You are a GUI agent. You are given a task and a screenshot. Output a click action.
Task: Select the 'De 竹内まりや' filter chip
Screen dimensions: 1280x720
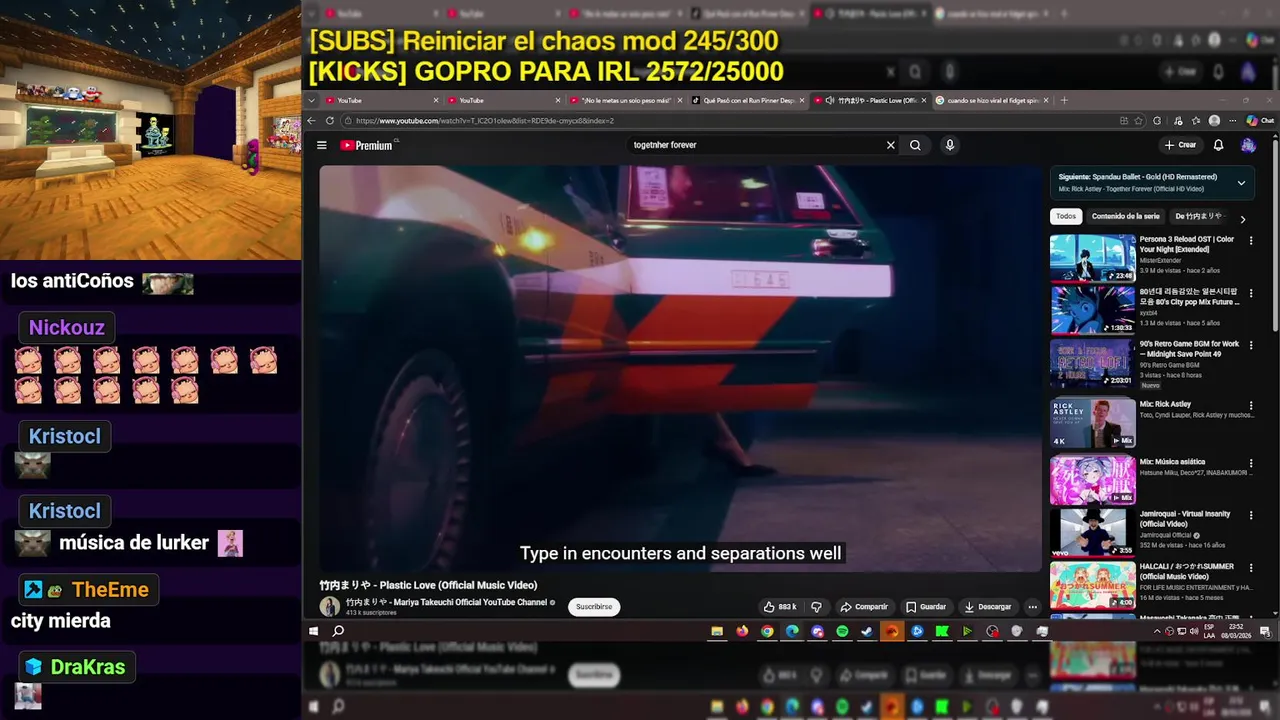coord(1198,216)
